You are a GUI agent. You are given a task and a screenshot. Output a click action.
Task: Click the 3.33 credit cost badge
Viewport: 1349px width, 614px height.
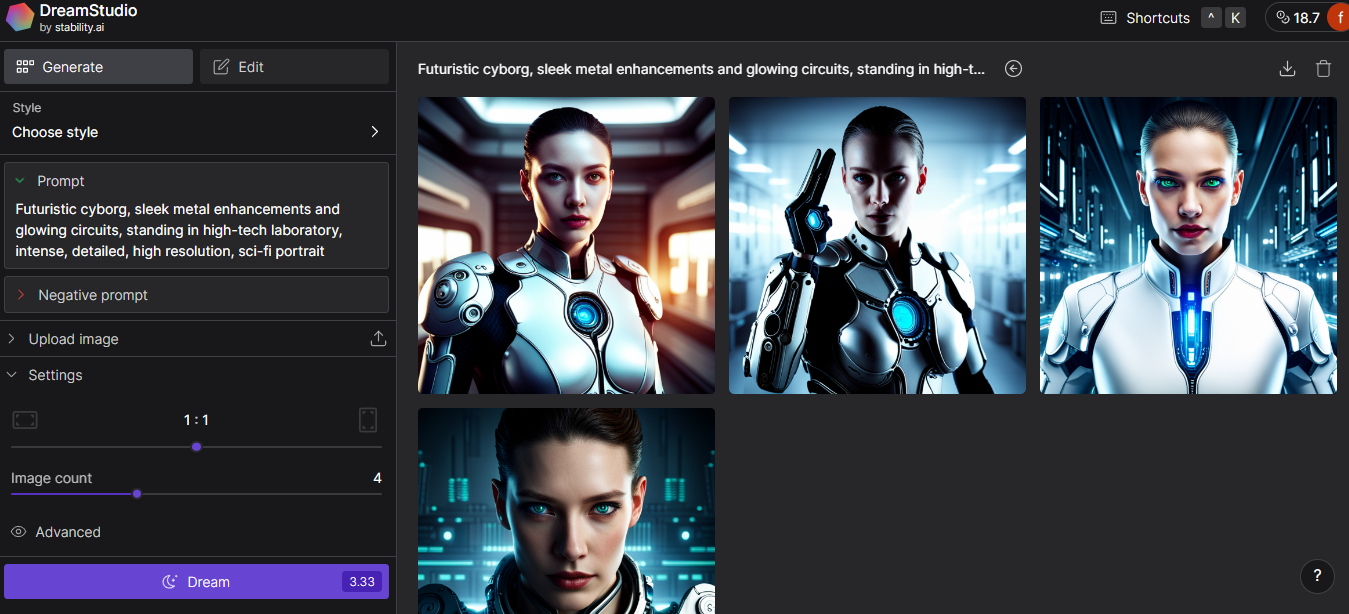click(x=361, y=582)
